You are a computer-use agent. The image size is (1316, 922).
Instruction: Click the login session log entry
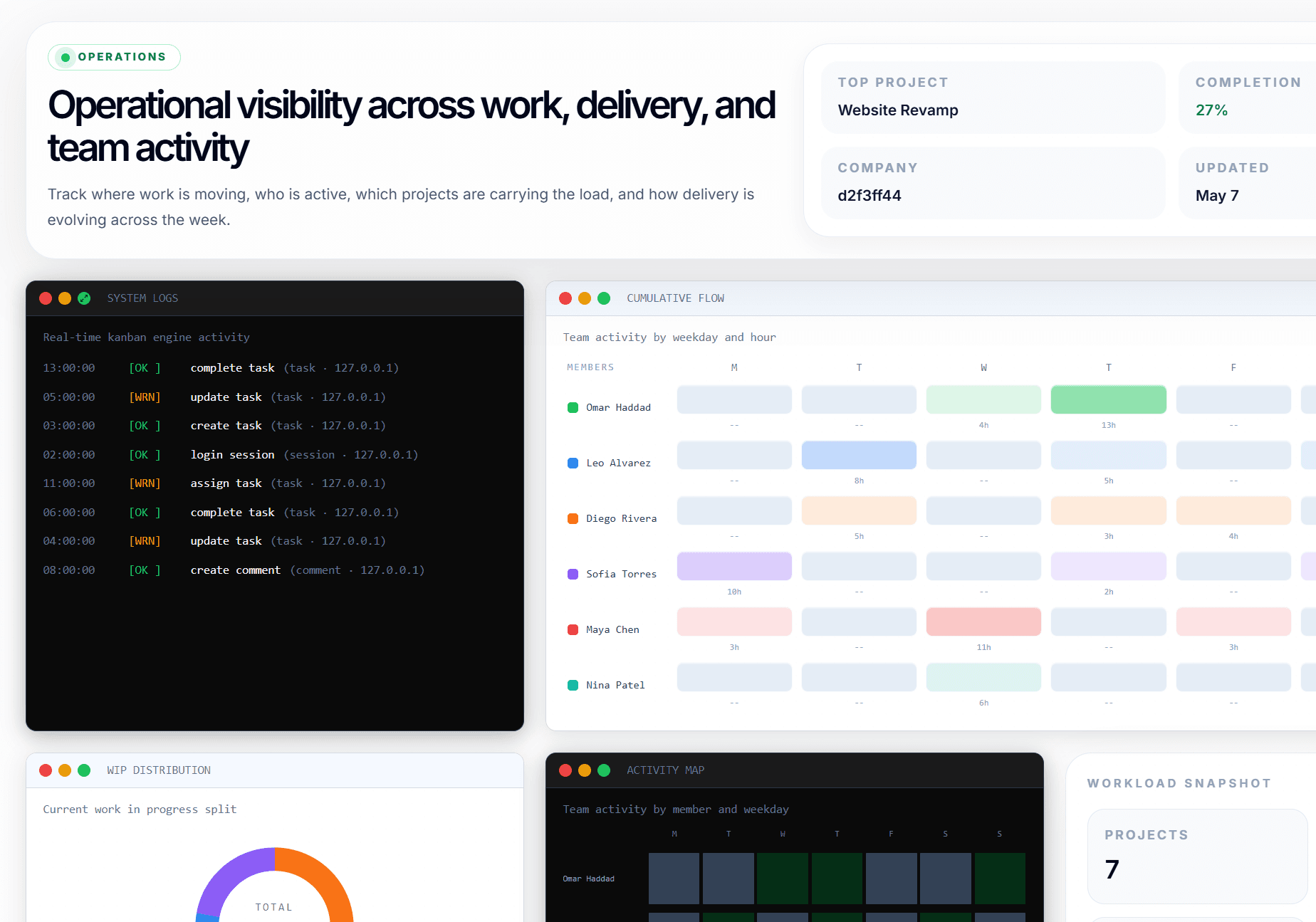(x=275, y=455)
